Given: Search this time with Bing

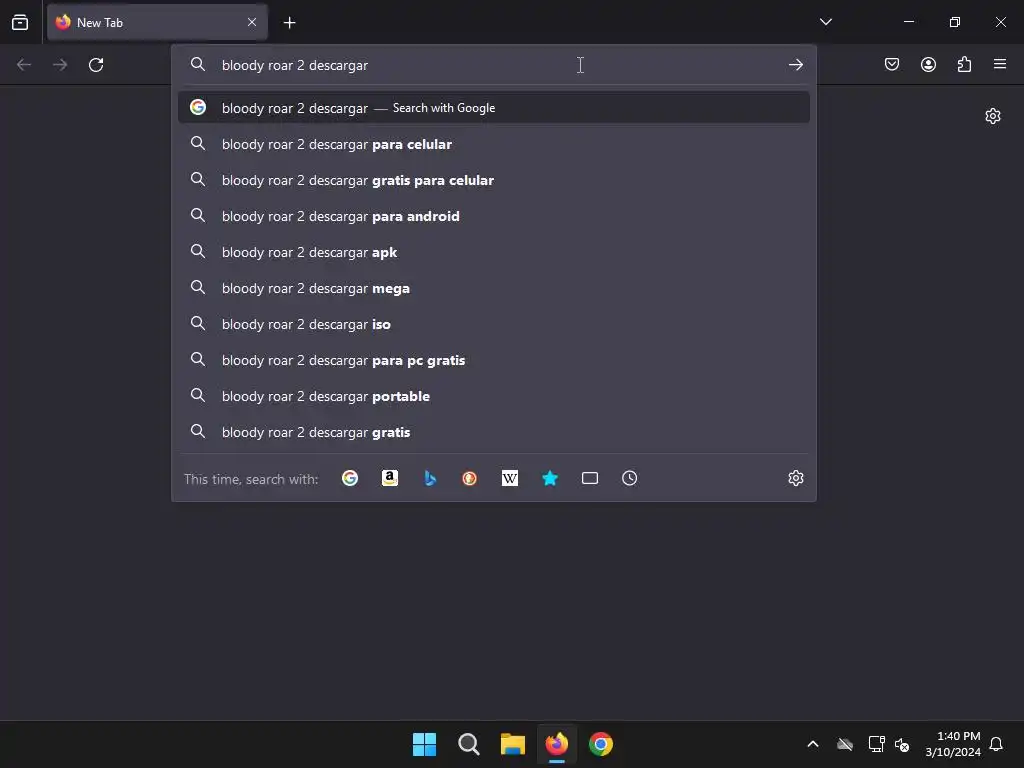Looking at the screenshot, I should [x=430, y=478].
